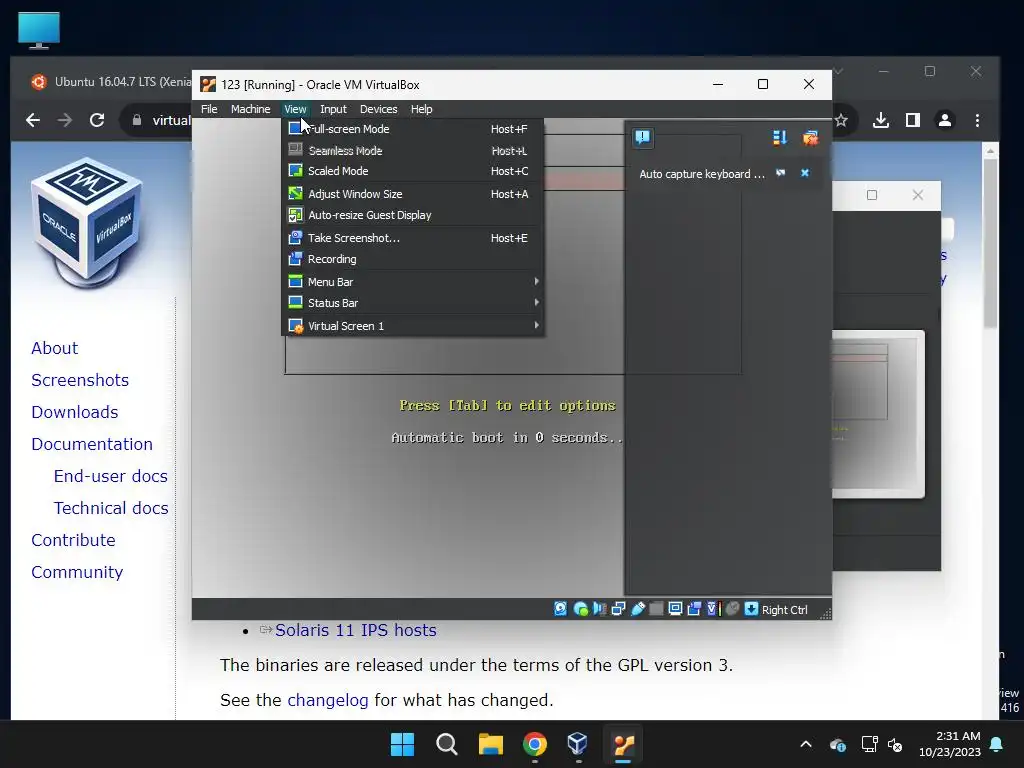Click the disagree icon on Auto capture notification
1024x768 pixels.
780,173
